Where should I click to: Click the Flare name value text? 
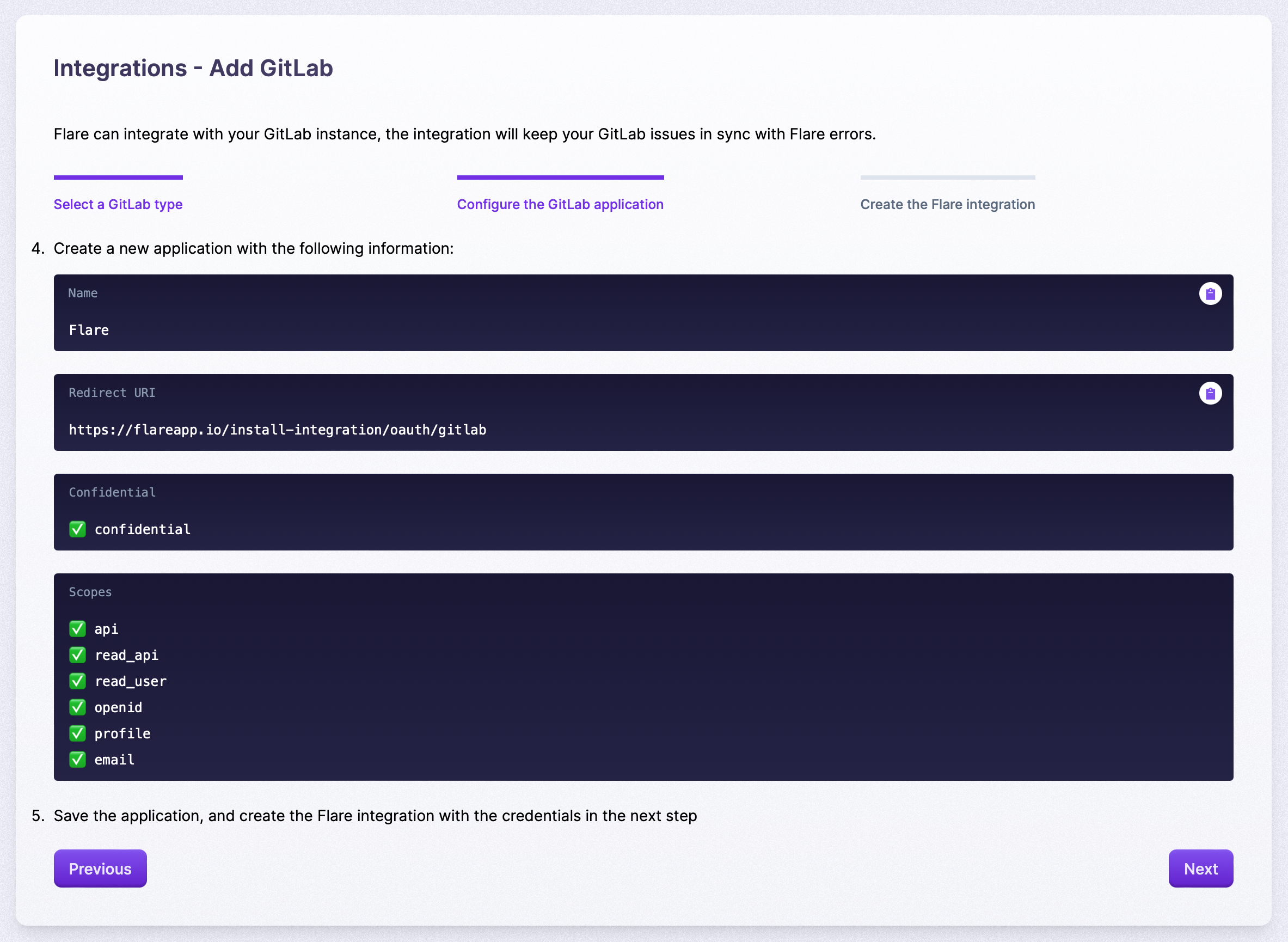point(89,330)
